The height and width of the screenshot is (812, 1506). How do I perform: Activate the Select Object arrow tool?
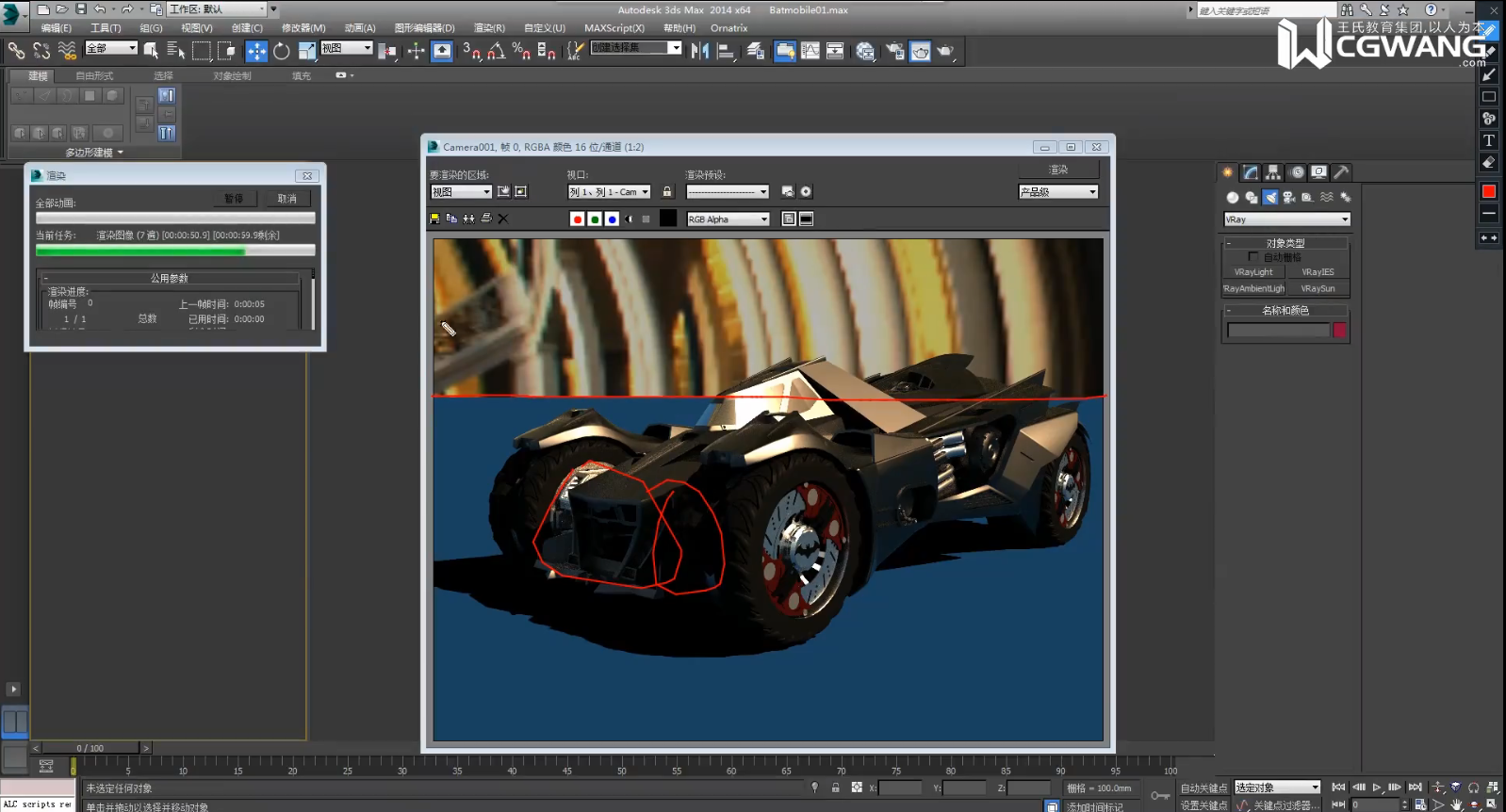(151, 51)
